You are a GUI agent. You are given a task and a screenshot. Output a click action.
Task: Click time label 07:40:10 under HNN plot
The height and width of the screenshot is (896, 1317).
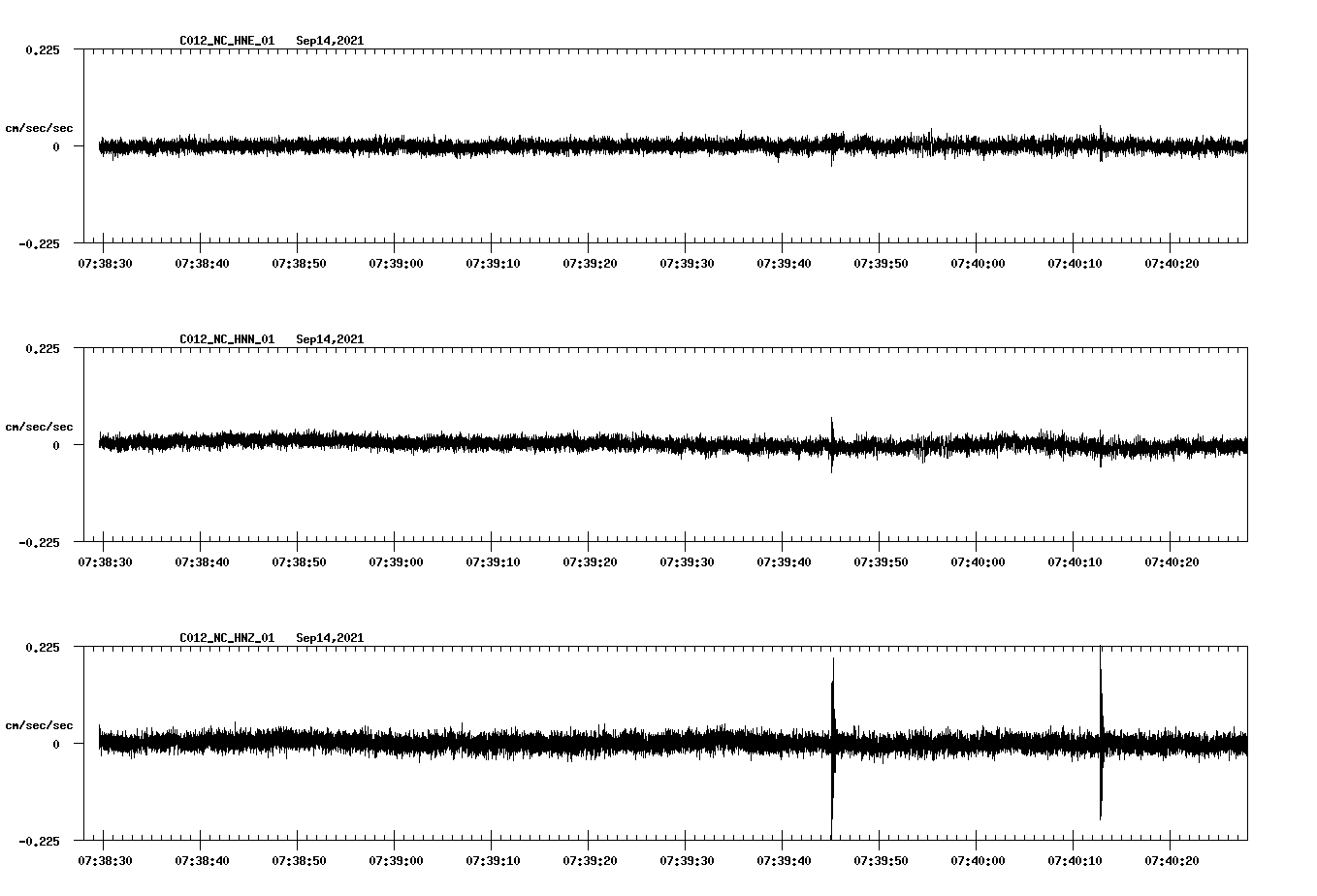(1075, 562)
